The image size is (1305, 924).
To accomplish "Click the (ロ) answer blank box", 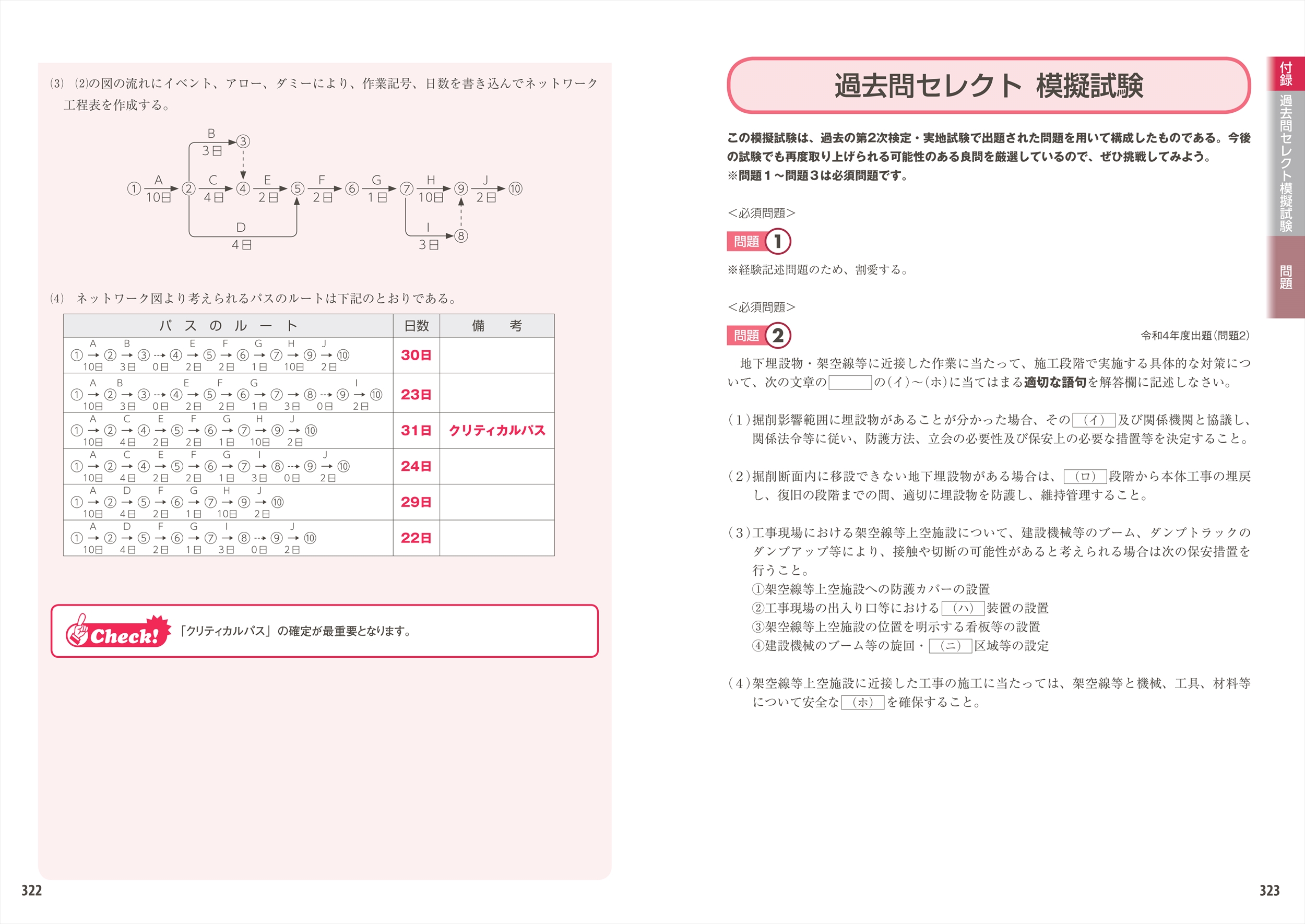I will pyautogui.click(x=1085, y=476).
